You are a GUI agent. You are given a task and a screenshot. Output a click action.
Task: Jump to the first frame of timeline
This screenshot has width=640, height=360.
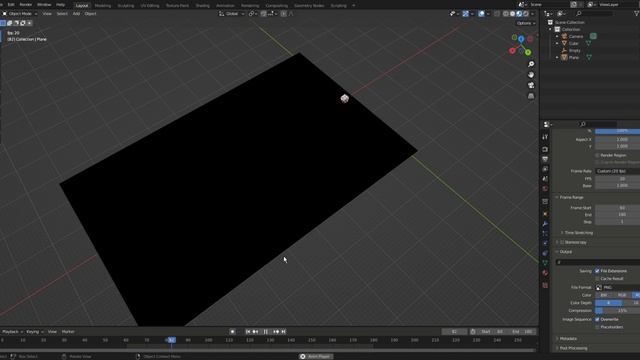pos(248,332)
